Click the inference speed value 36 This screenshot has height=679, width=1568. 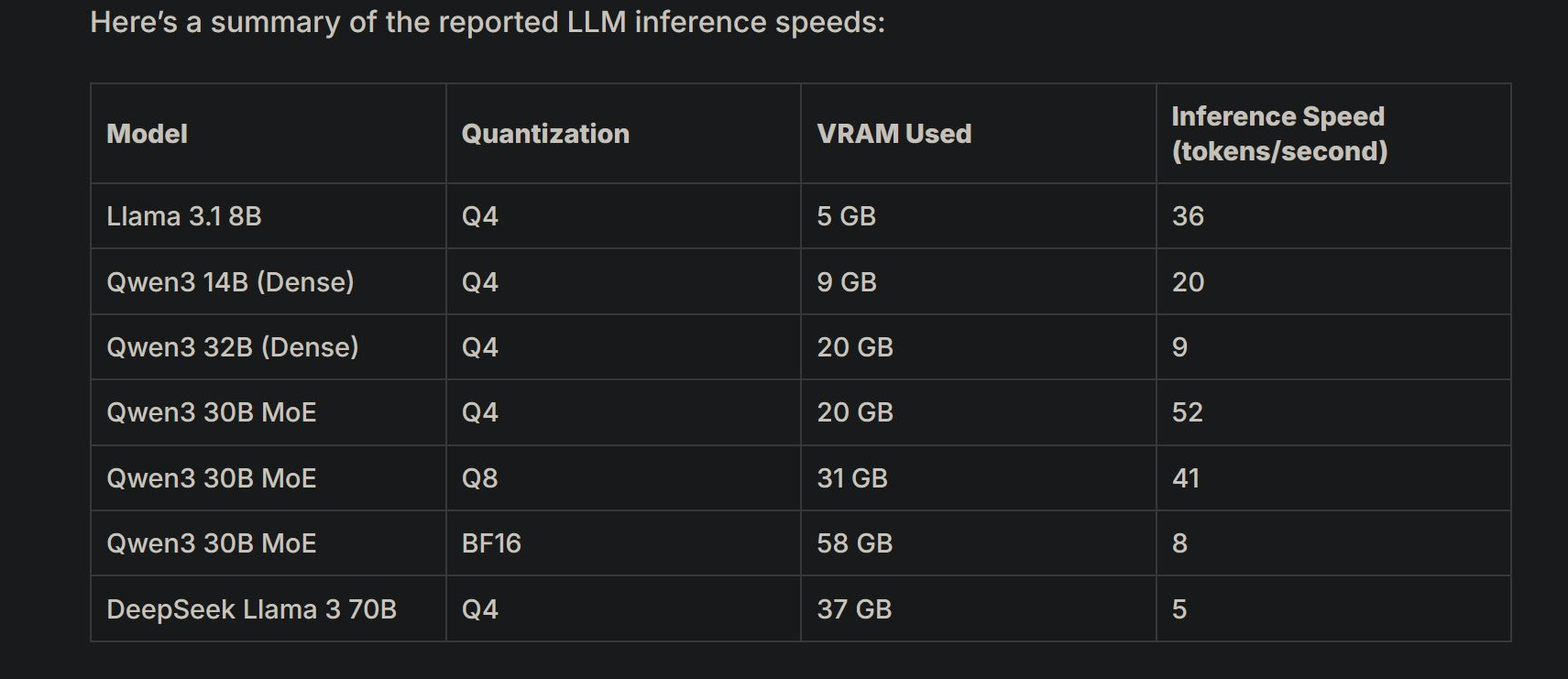[1188, 216]
